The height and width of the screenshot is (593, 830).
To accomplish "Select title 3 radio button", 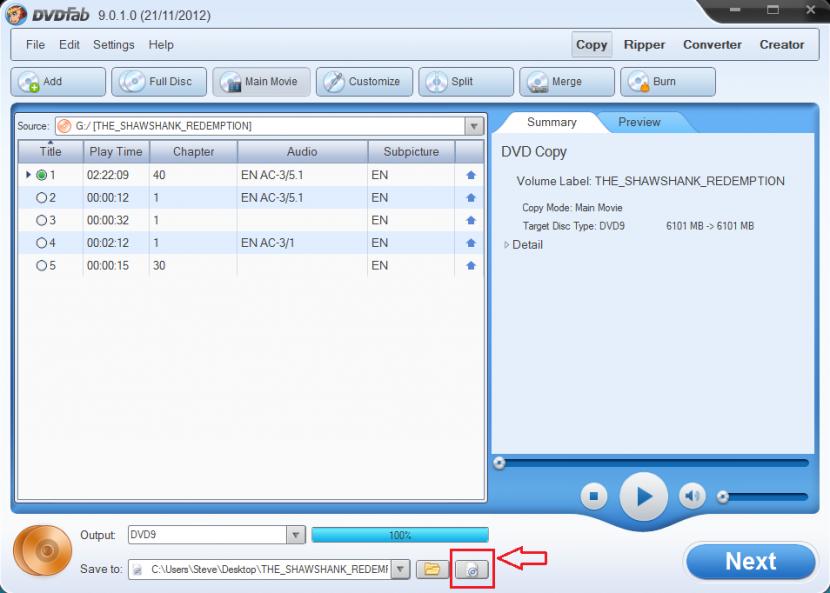I will (x=41, y=220).
